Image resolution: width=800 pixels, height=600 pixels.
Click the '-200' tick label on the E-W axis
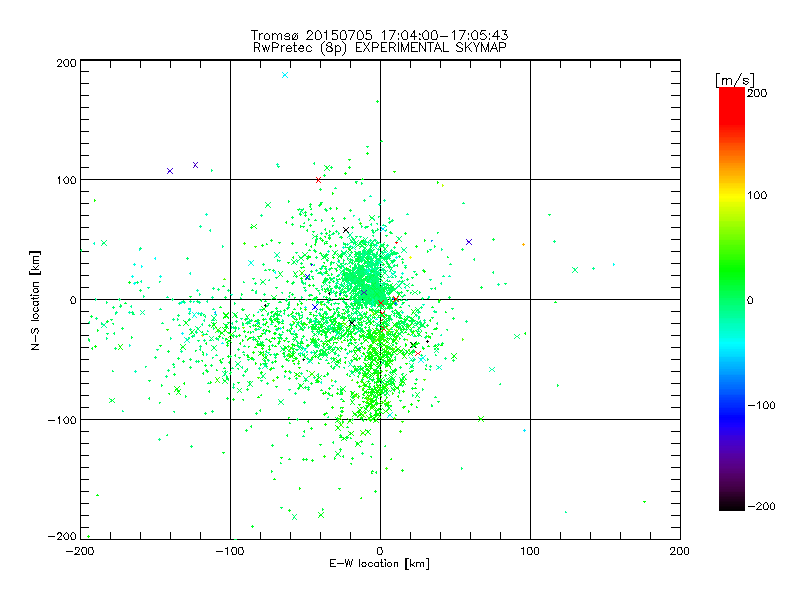(x=80, y=551)
